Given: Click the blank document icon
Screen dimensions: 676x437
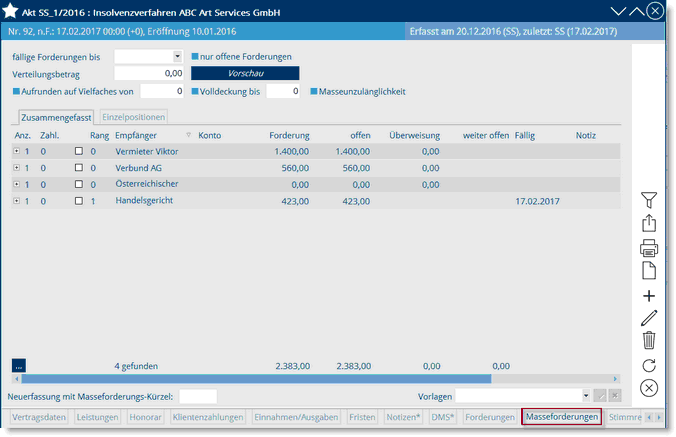Looking at the screenshot, I should (649, 271).
